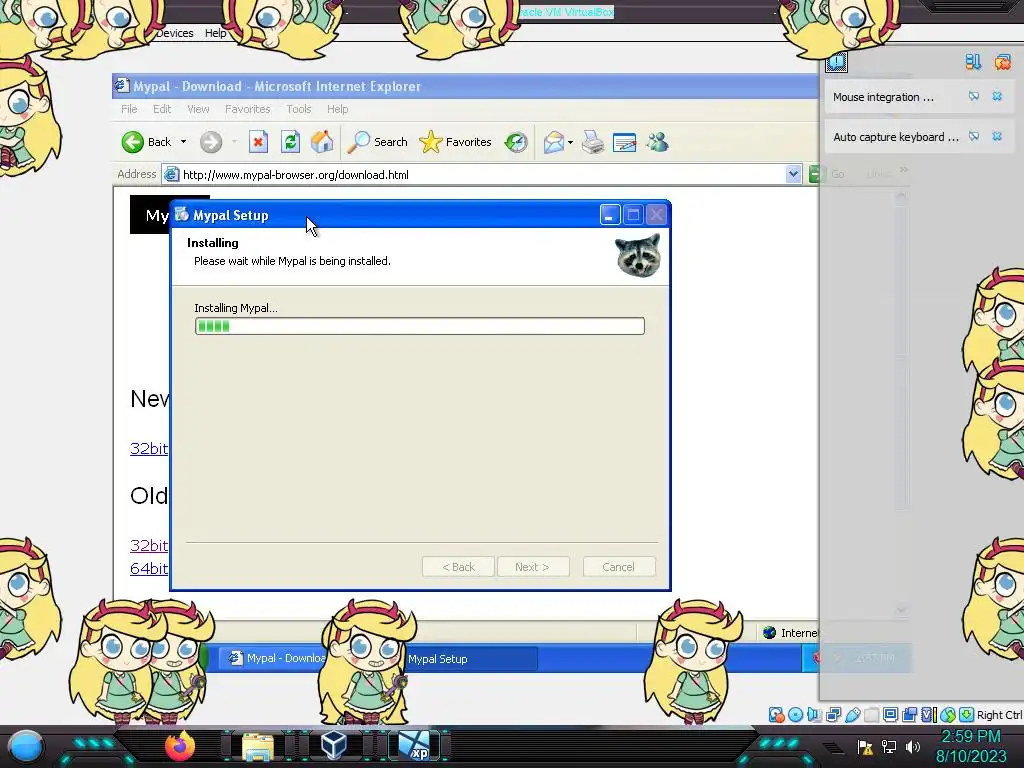Screen dimensions: 1024x768
Task: Click the sort notifications icon
Action: [x=973, y=62]
